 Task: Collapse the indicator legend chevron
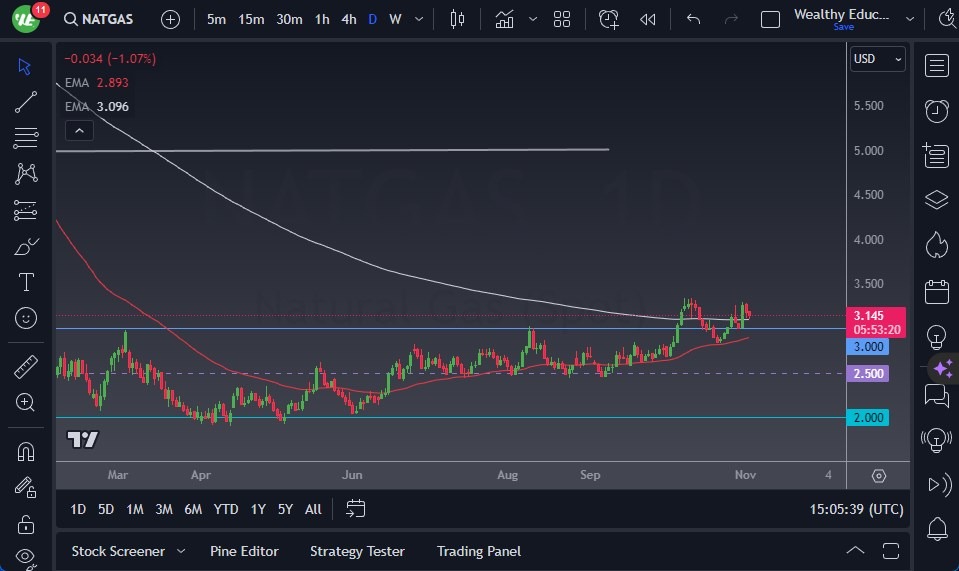[78, 130]
